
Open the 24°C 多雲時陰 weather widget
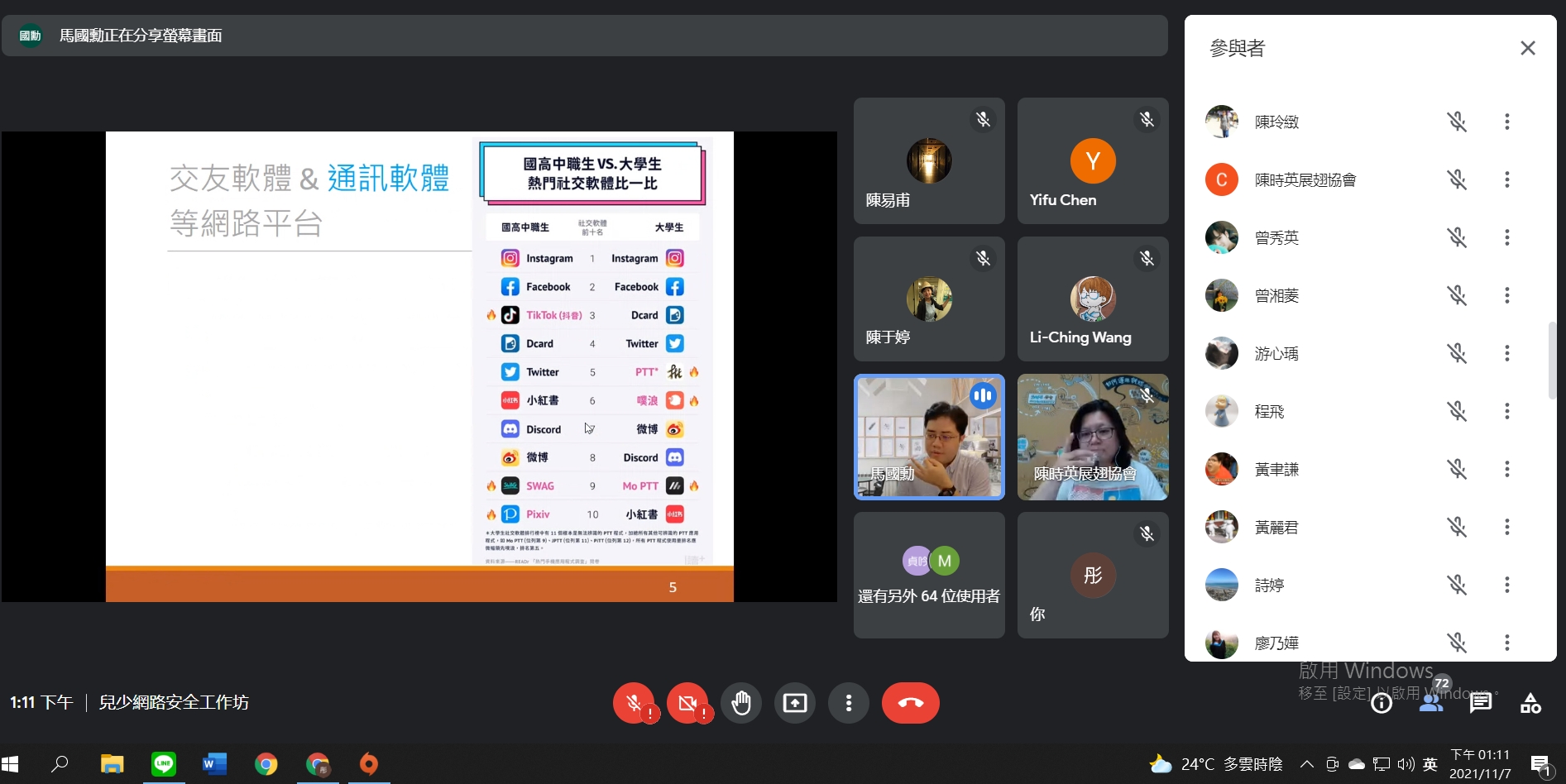(x=1216, y=764)
